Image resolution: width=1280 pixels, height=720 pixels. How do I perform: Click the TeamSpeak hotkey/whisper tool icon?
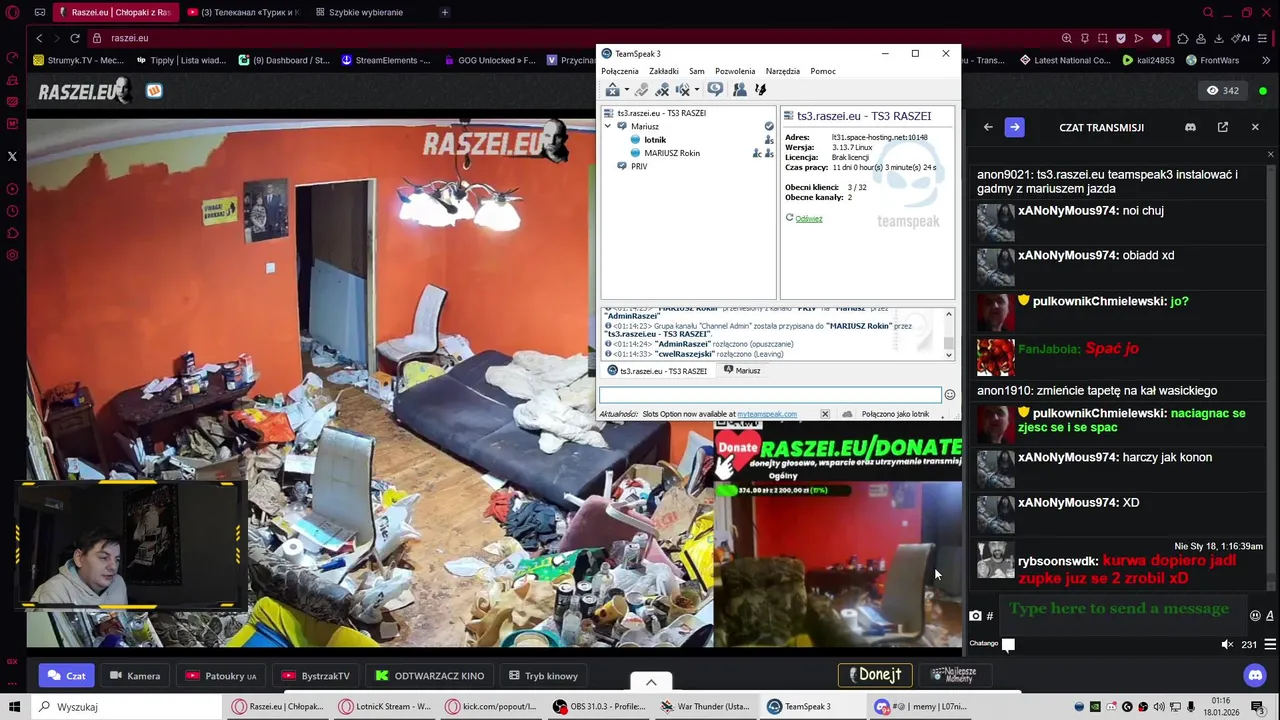coord(761,90)
